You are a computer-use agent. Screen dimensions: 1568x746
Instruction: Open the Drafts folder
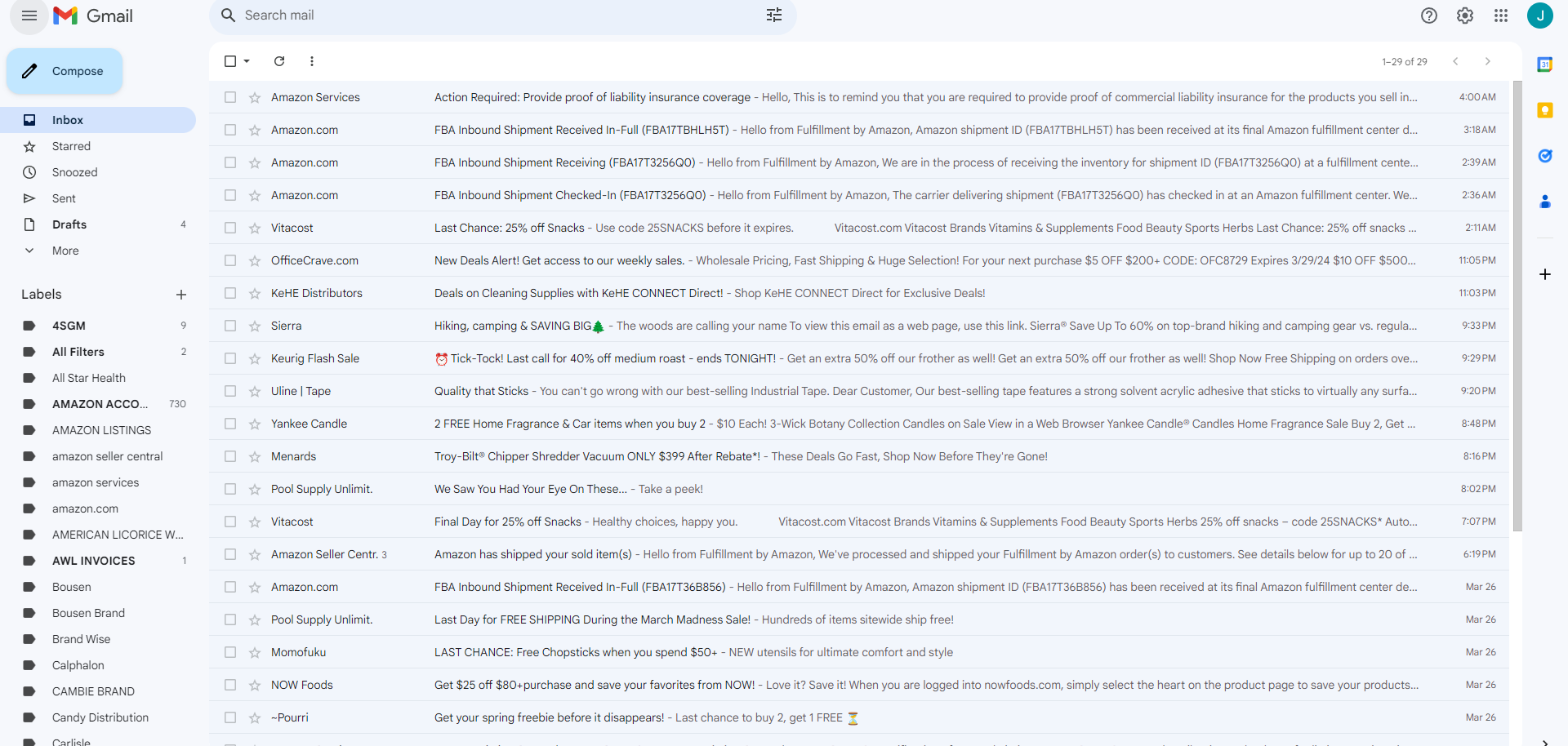tap(98, 224)
